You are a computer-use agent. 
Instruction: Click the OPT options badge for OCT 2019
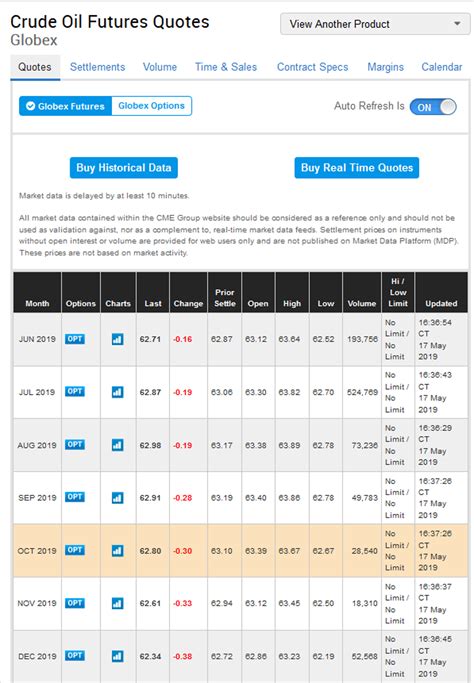(75, 550)
